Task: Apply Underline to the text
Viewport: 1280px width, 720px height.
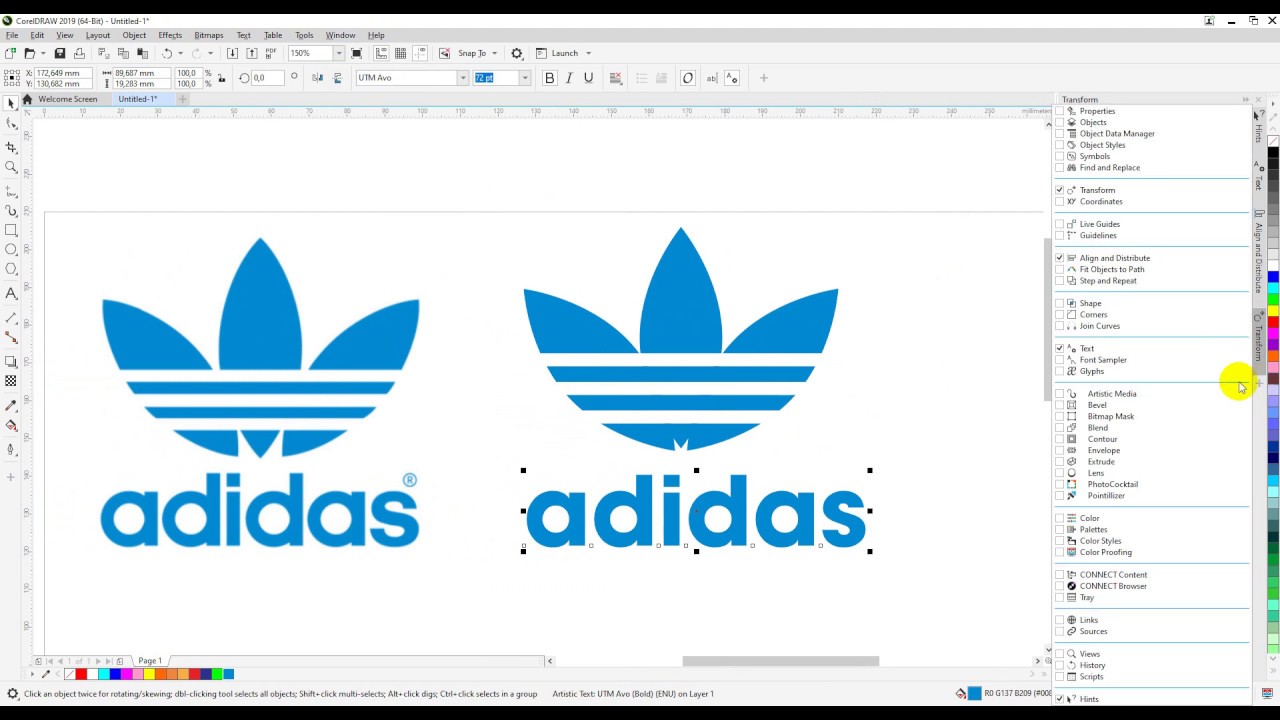Action: 588,78
